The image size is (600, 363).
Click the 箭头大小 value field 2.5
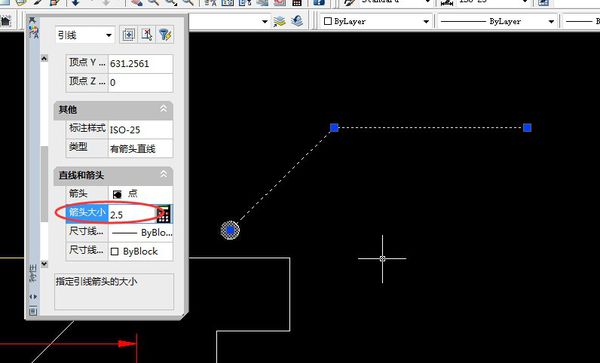click(x=132, y=215)
